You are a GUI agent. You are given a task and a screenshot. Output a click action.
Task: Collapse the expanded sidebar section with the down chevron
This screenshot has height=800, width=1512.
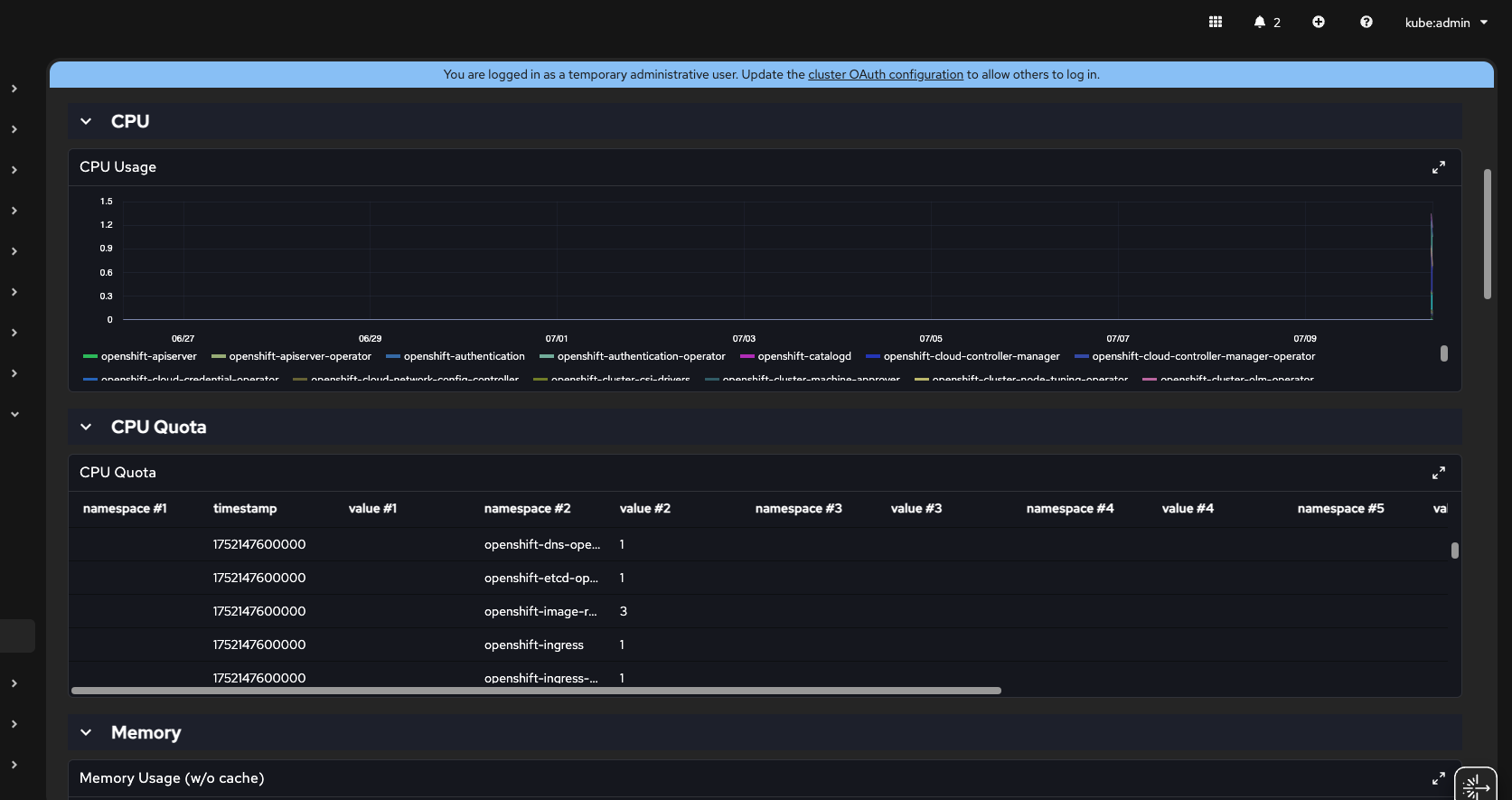[14, 414]
